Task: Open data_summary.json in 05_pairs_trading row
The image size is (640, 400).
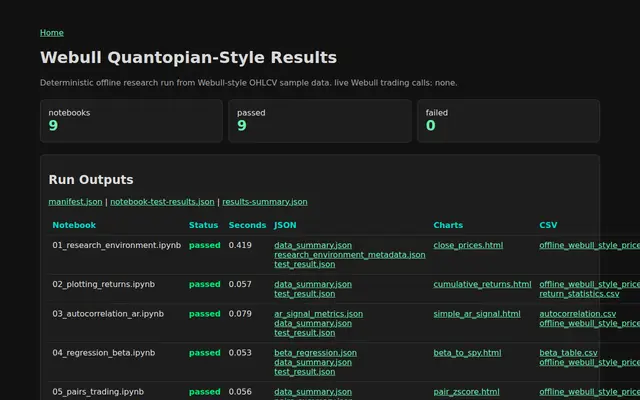Action: click(x=313, y=392)
